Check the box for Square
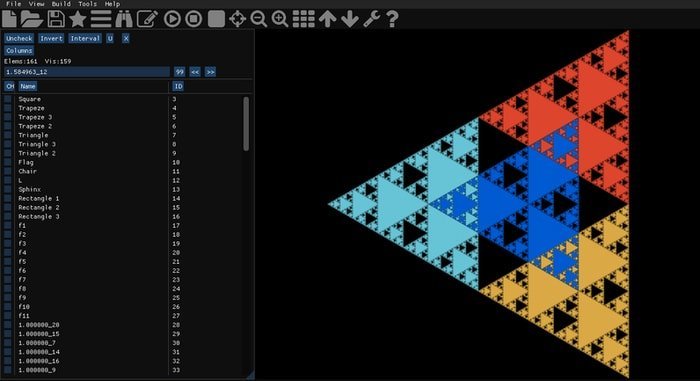700x381 pixels. tap(8, 99)
